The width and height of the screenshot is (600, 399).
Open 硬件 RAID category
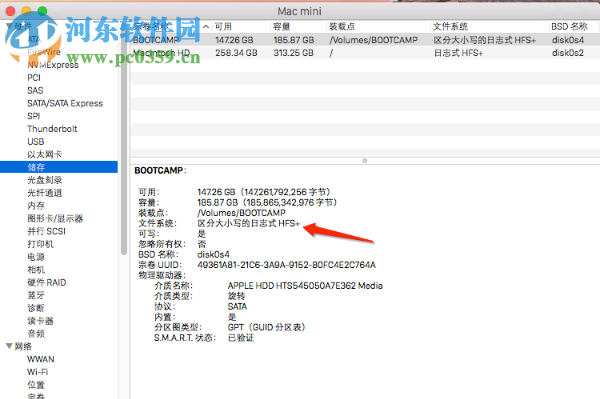(47, 282)
